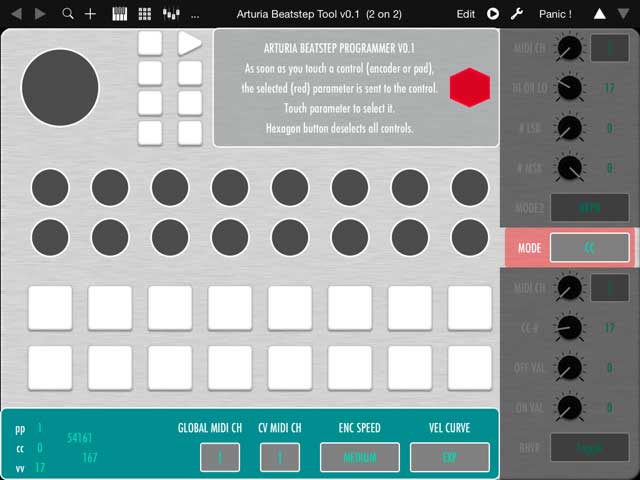Click the GLOBAL MIDI CH value box
The width and height of the screenshot is (640, 480).
point(219,457)
